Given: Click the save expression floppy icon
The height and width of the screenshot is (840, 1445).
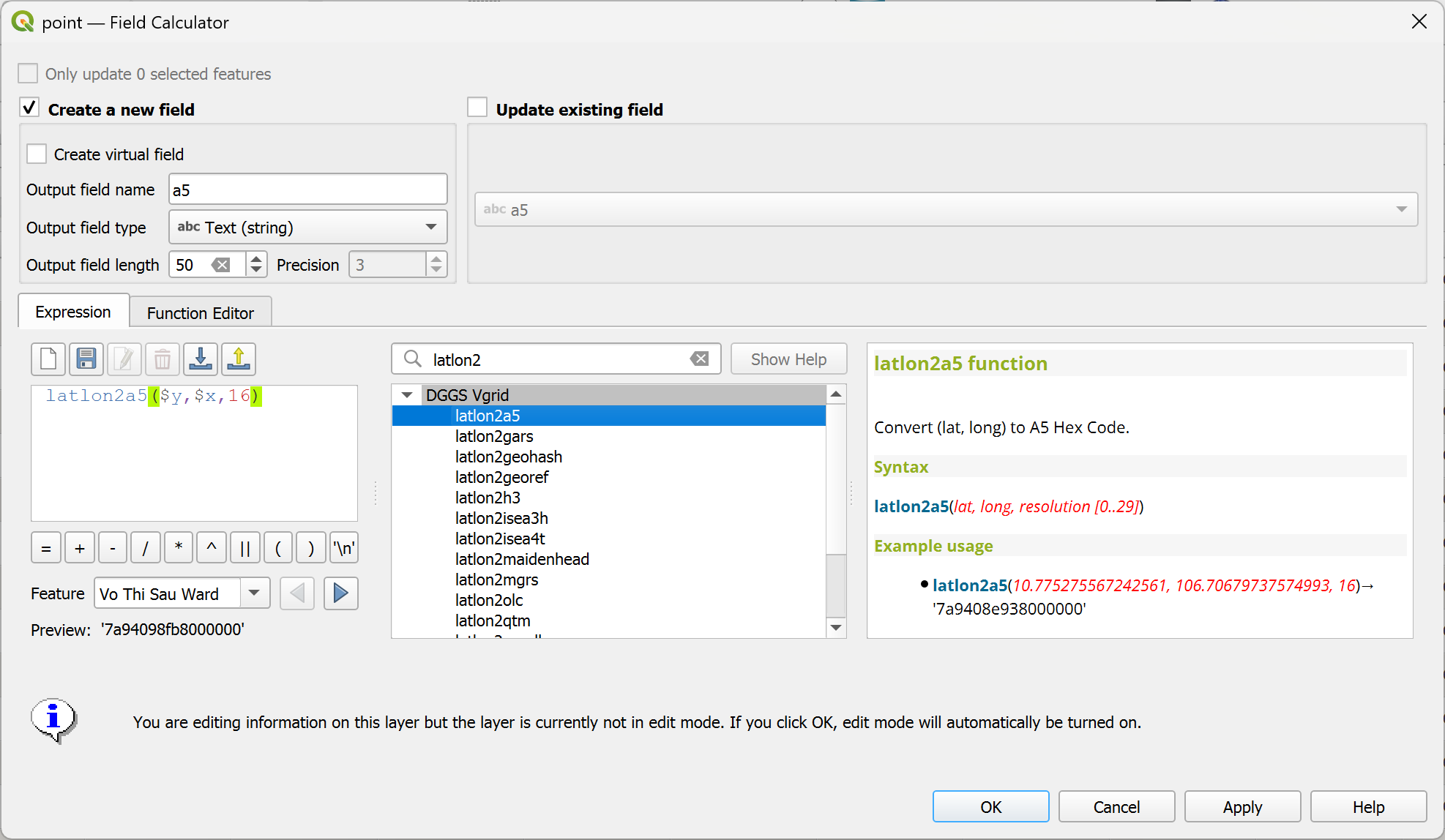Looking at the screenshot, I should (86, 359).
